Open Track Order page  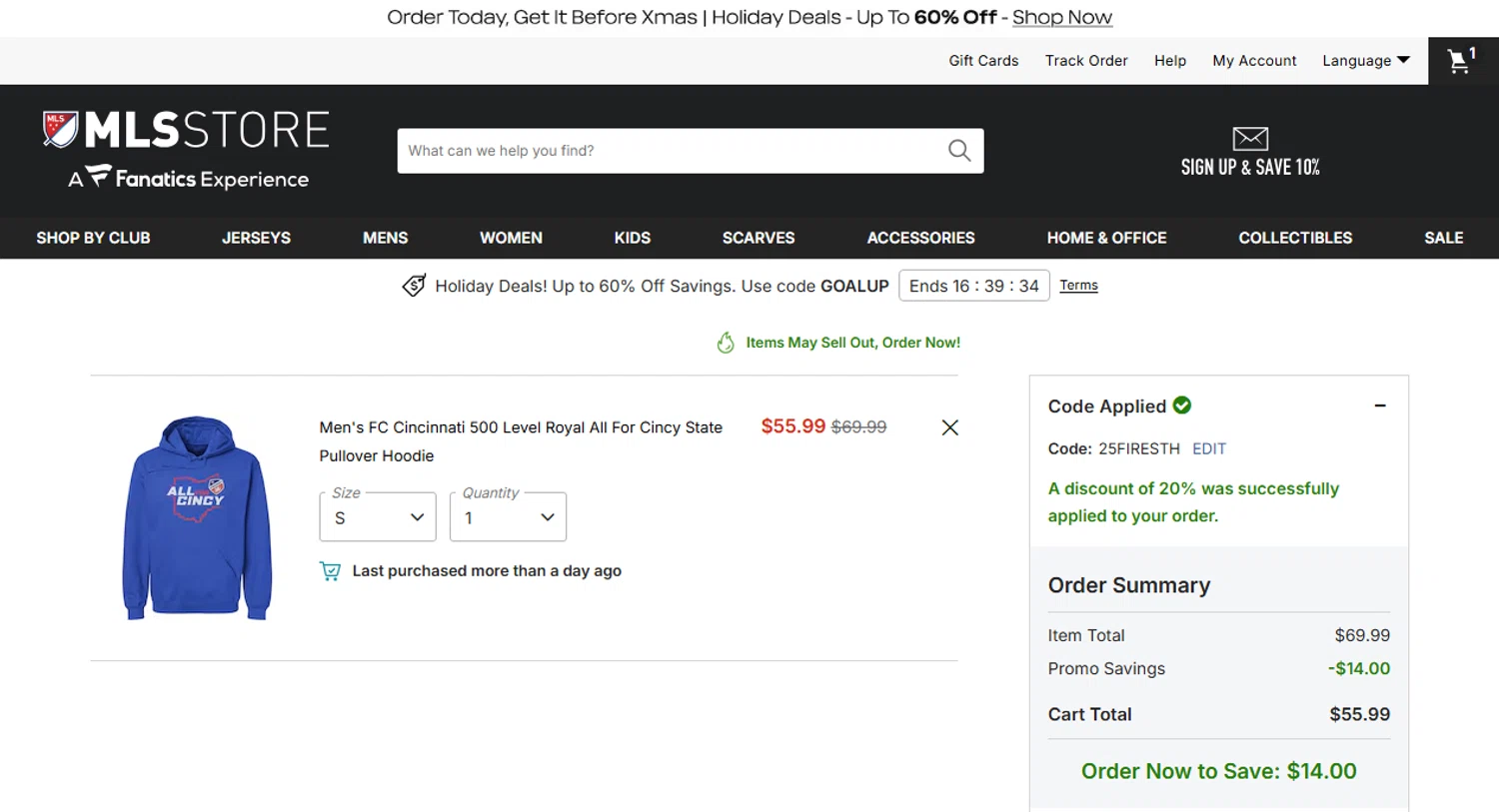(1086, 61)
